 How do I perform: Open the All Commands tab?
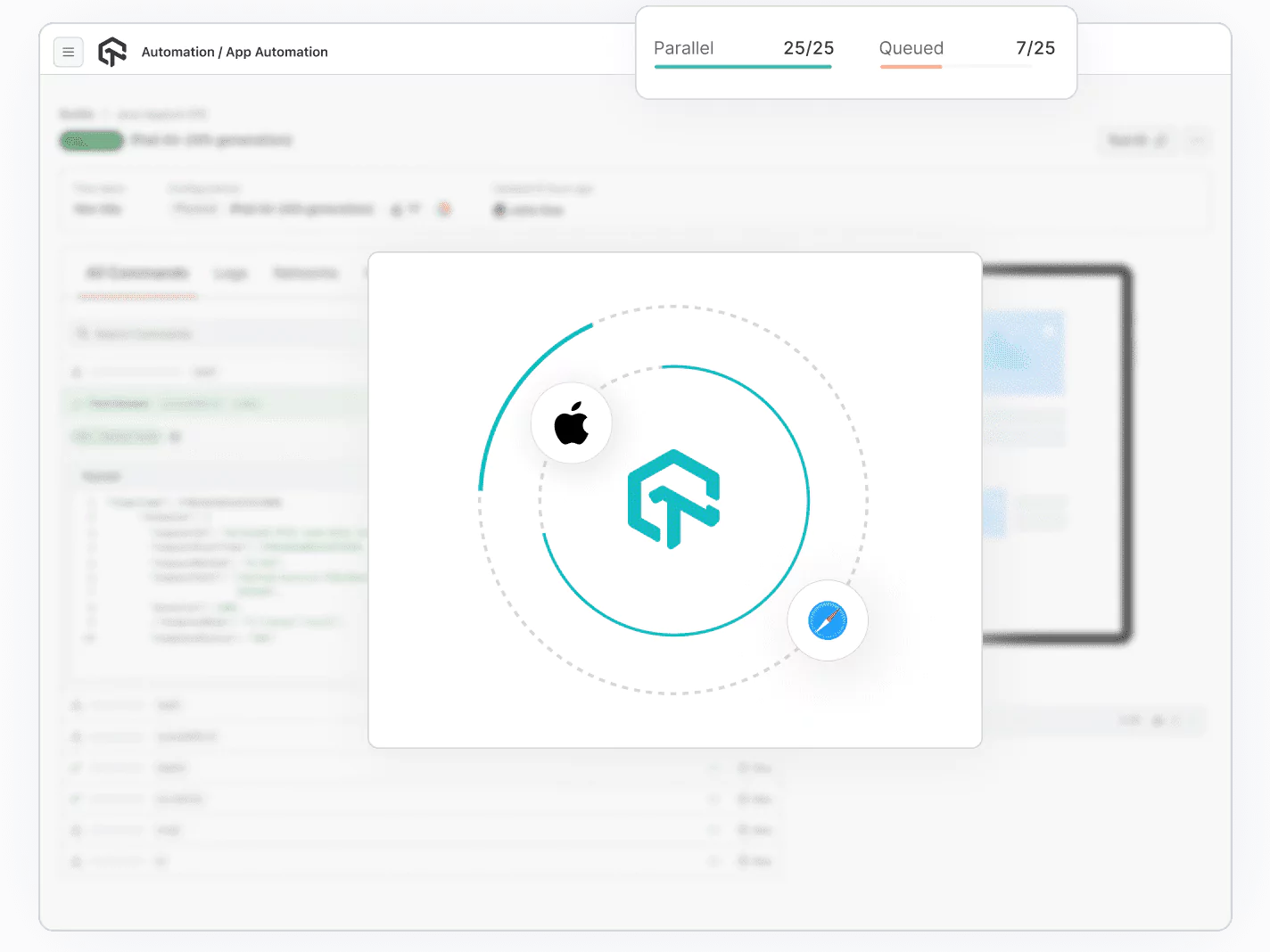coord(136,274)
